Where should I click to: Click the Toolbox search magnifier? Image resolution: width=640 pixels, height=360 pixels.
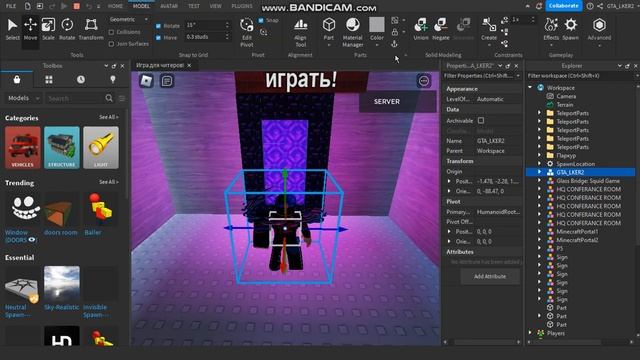[109, 98]
